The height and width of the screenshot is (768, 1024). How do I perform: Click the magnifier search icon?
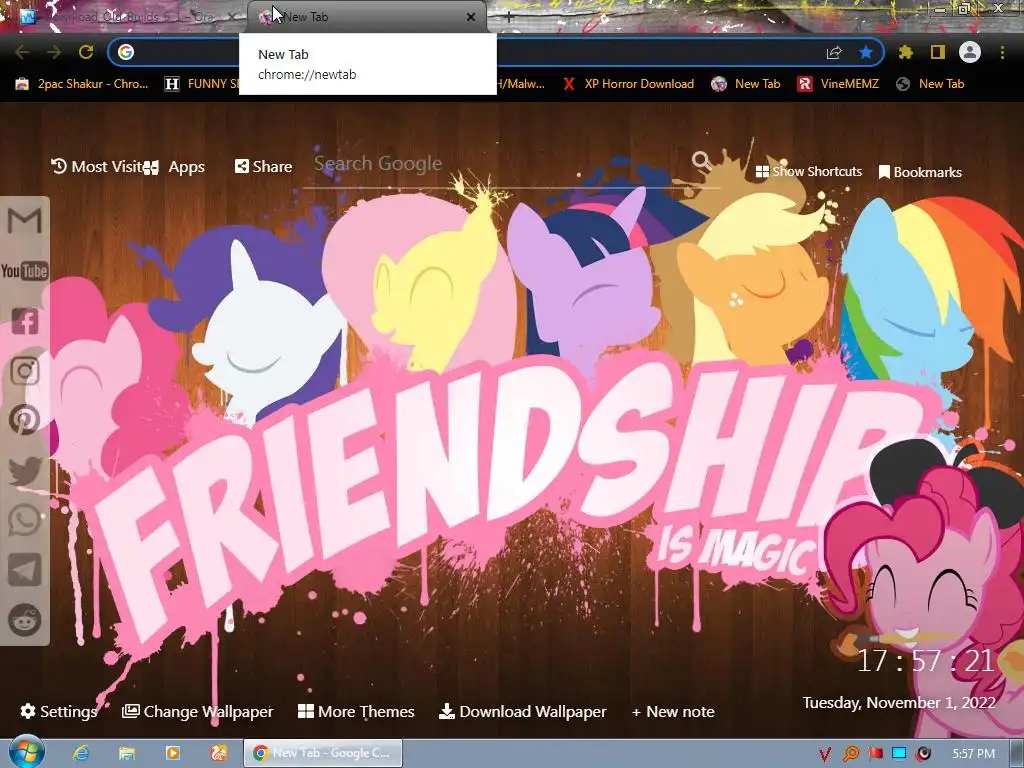pos(701,161)
